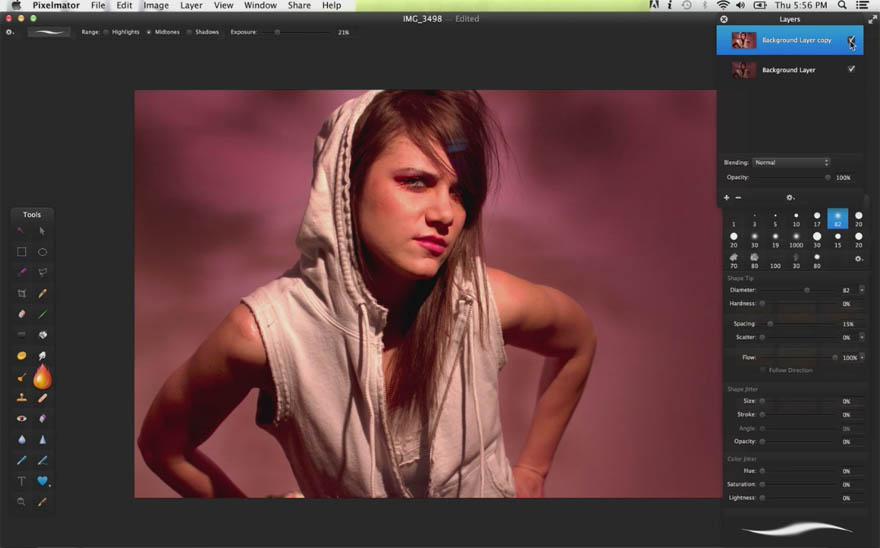Select the Healing bandage tool

click(x=42, y=398)
